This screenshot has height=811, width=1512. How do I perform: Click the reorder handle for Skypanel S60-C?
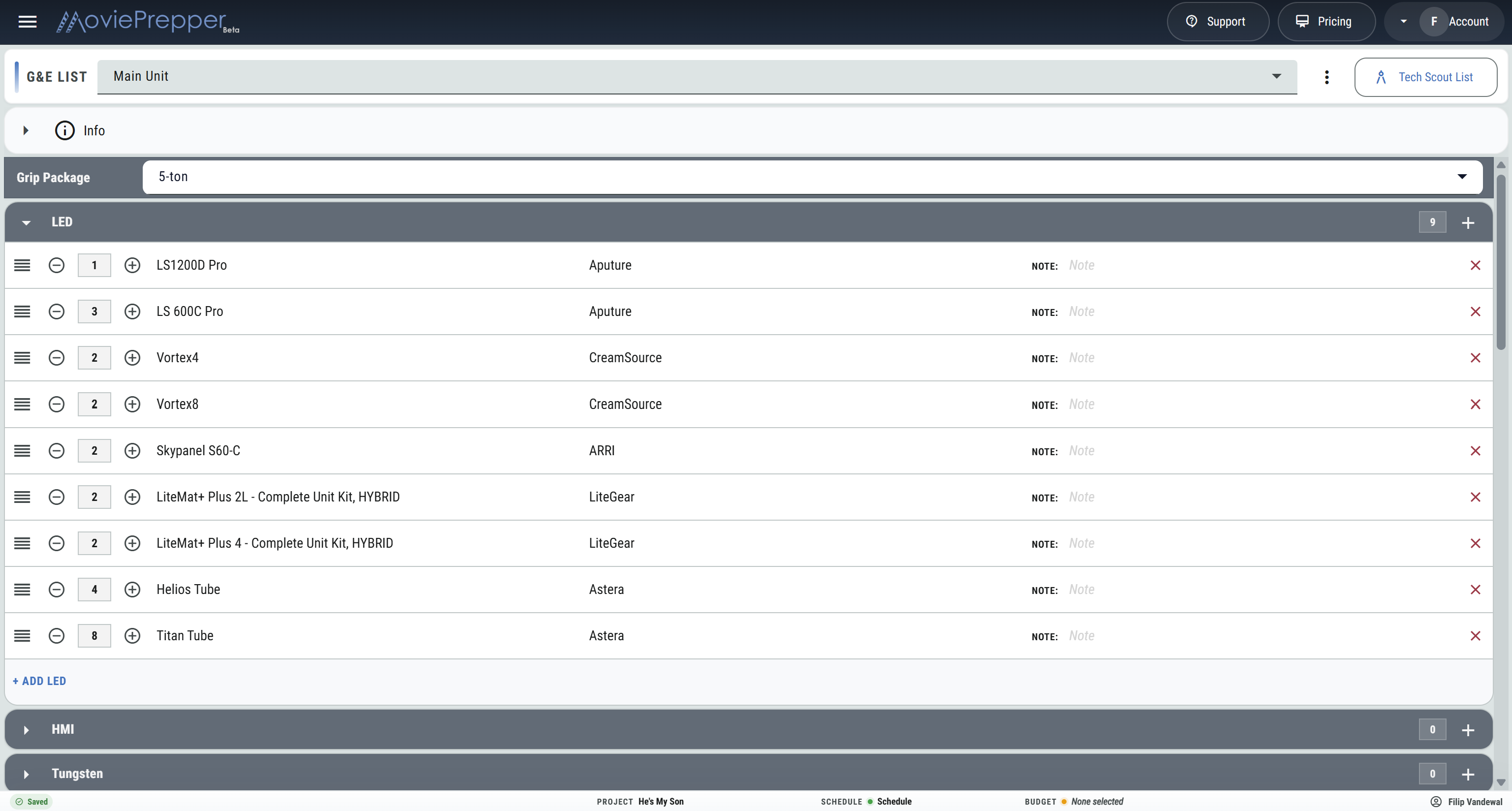(x=22, y=451)
